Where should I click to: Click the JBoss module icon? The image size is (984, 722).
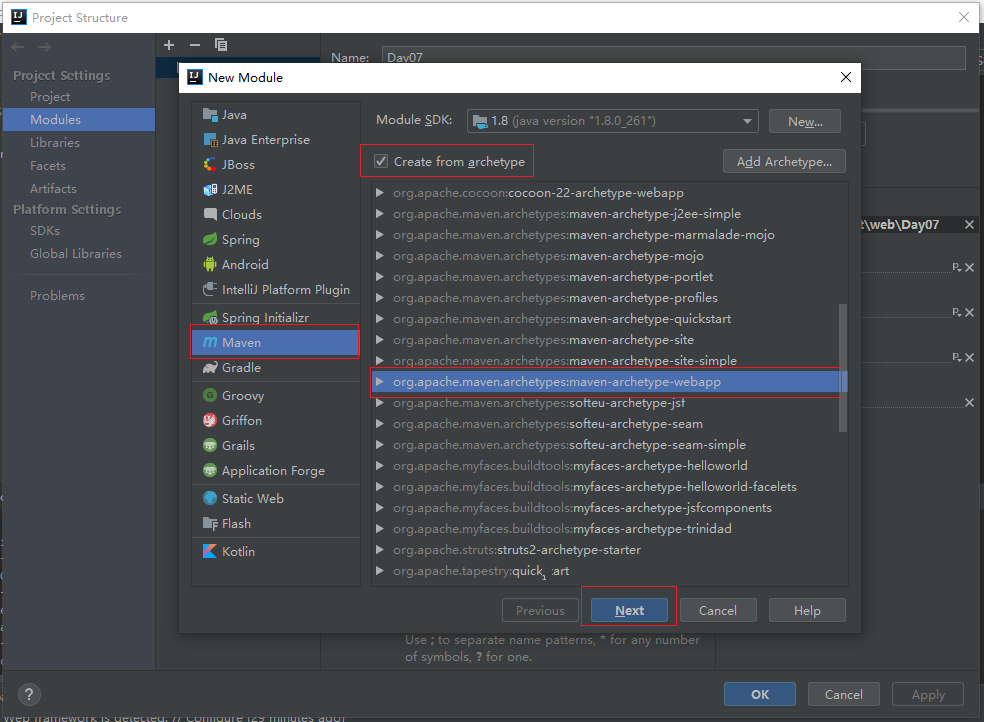click(x=210, y=165)
